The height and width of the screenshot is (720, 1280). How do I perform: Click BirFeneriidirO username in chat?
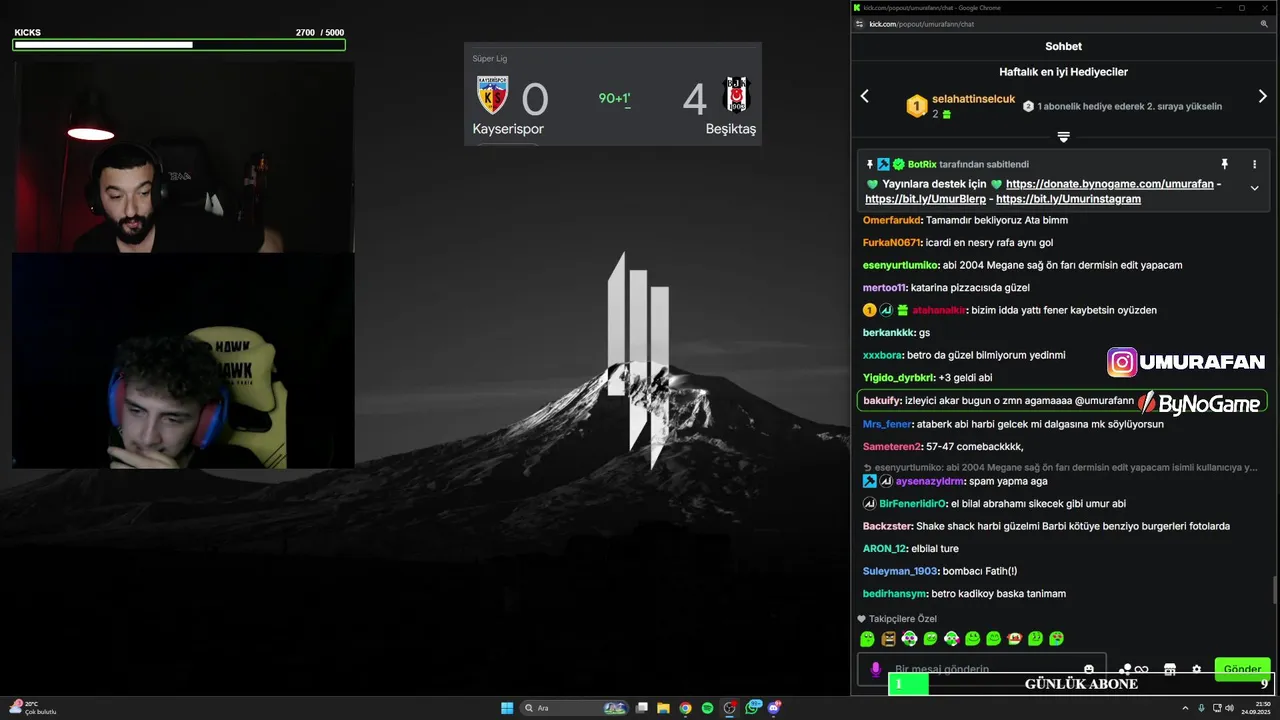pos(912,503)
